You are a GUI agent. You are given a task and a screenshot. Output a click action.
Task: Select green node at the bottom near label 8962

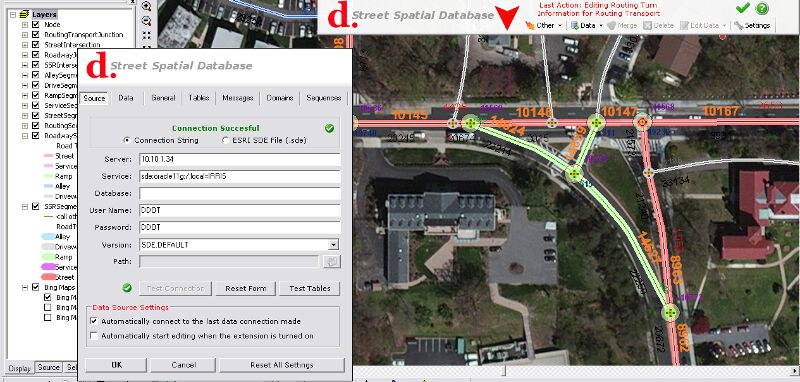(x=670, y=312)
